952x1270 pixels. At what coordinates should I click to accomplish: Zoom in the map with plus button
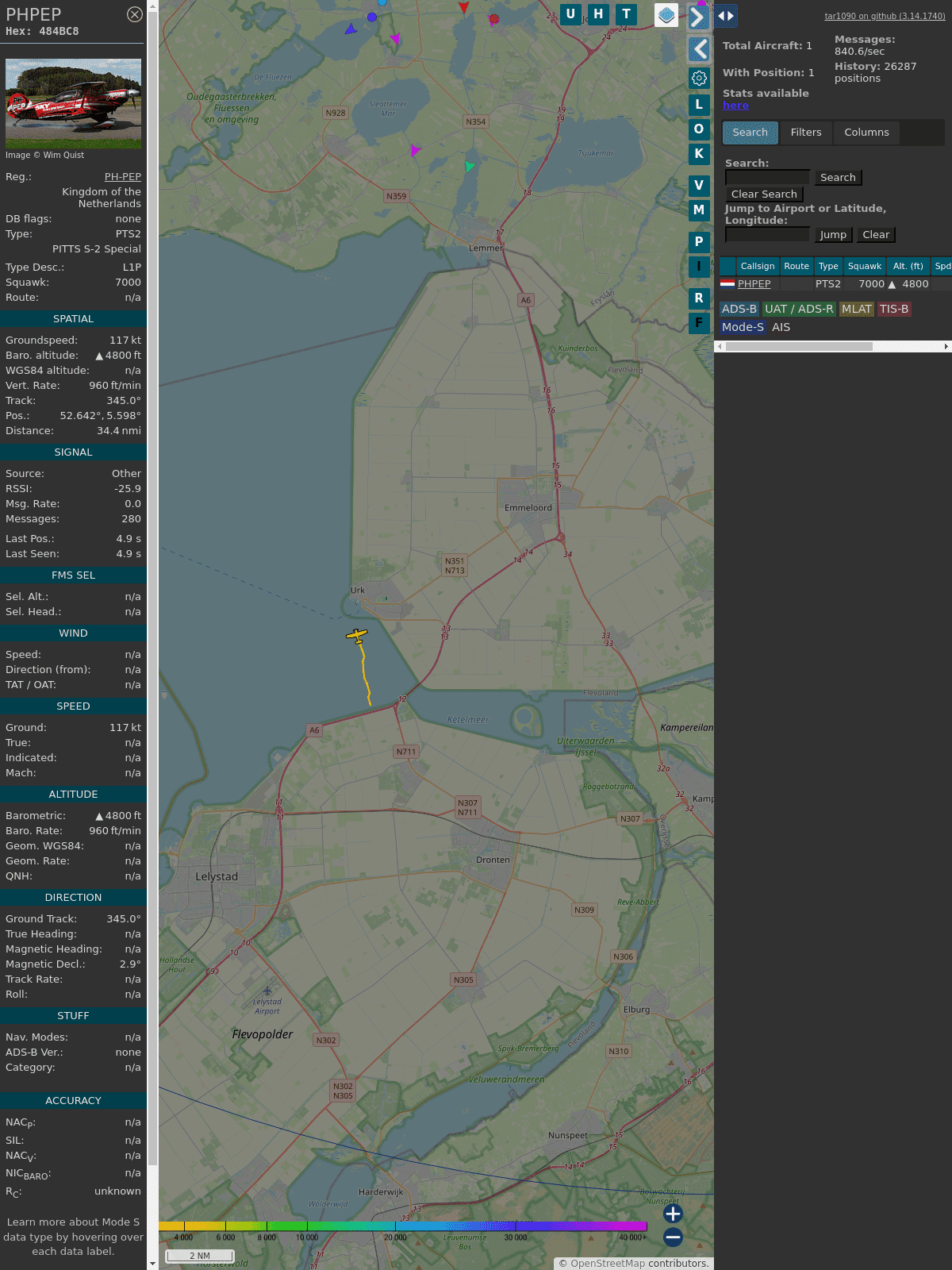[x=673, y=1214]
